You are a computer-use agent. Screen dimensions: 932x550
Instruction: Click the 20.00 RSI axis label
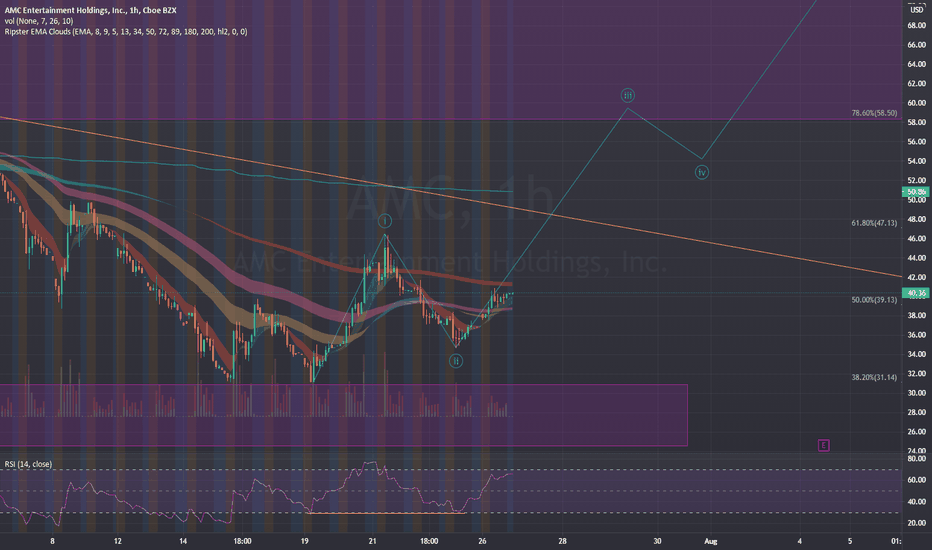tap(917, 523)
